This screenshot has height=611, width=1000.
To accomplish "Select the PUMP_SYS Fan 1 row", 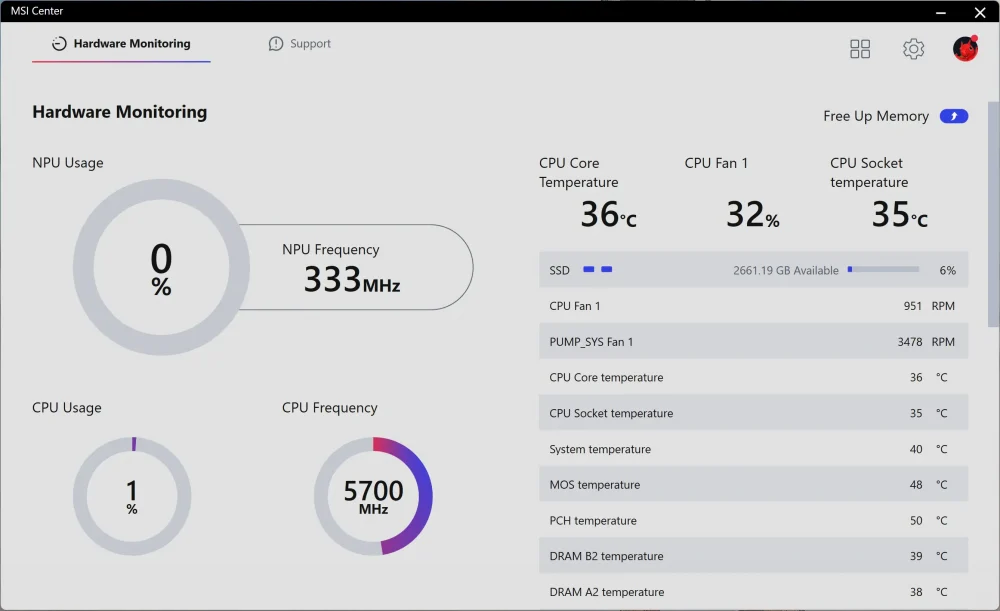I will click(x=753, y=342).
